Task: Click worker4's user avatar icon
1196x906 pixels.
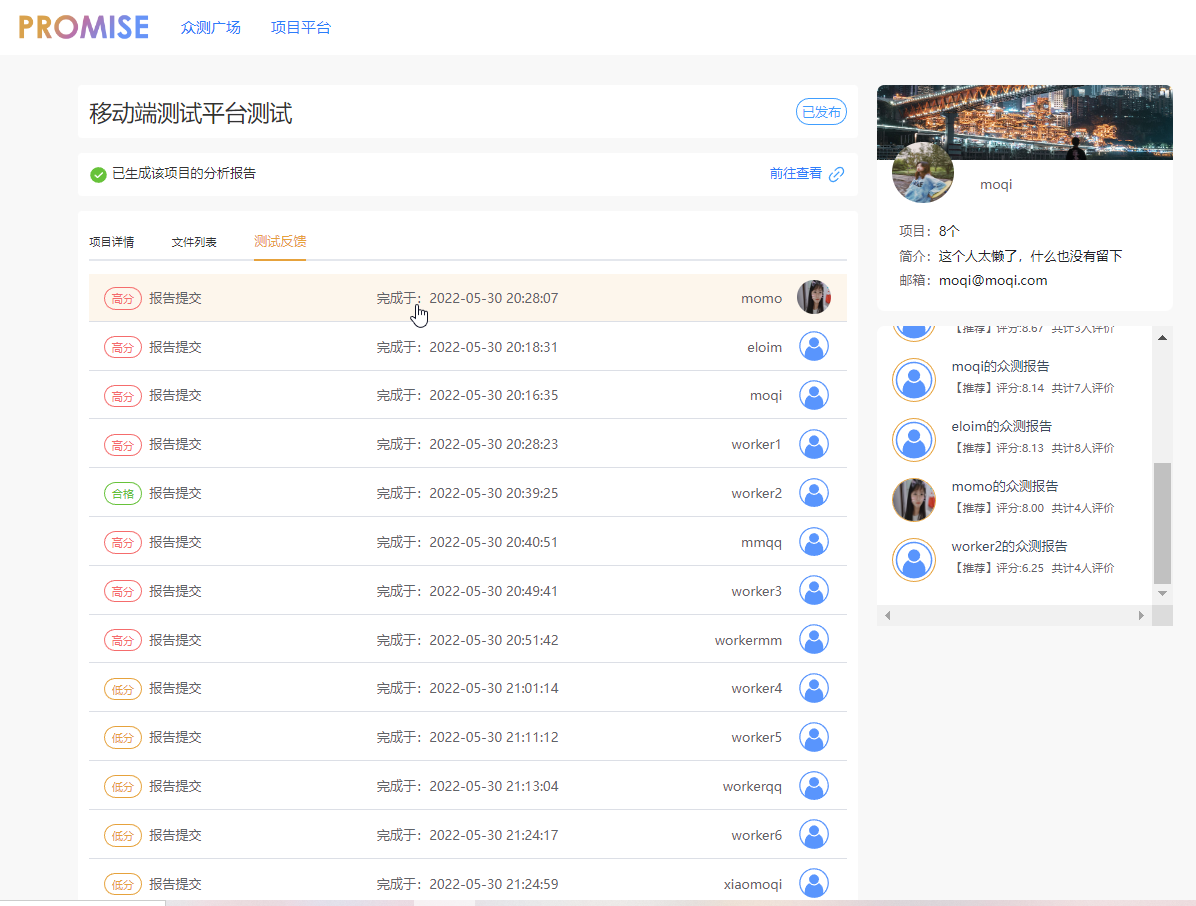Action: pyautogui.click(x=814, y=688)
